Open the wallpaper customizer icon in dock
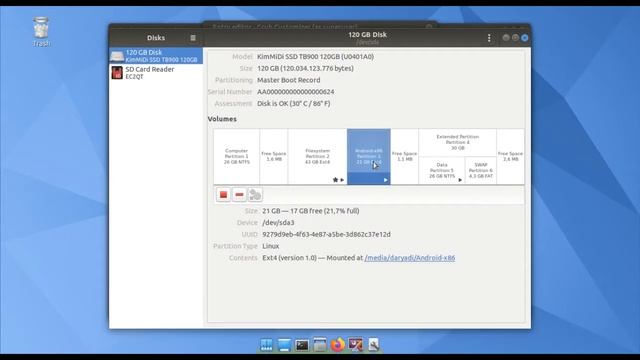This screenshot has width=640, height=360. 356,345
